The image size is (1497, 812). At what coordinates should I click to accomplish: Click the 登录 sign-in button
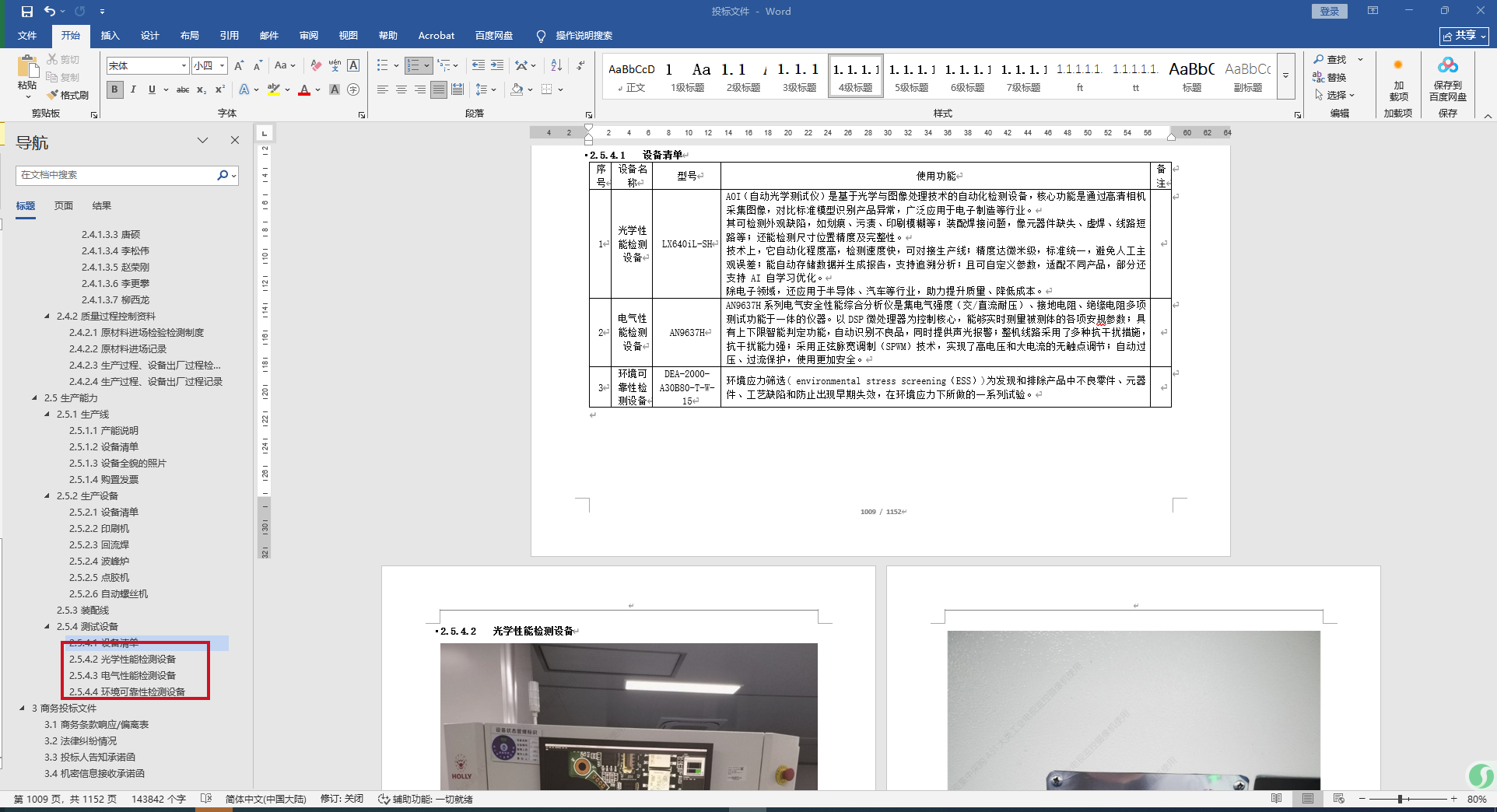(x=1330, y=11)
